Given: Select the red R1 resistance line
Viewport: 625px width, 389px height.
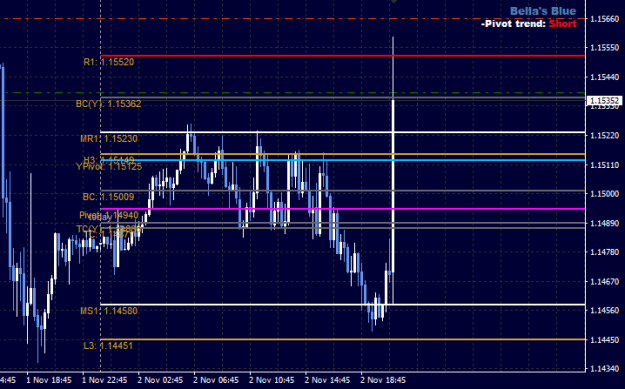Looking at the screenshot, I should click(343, 55).
